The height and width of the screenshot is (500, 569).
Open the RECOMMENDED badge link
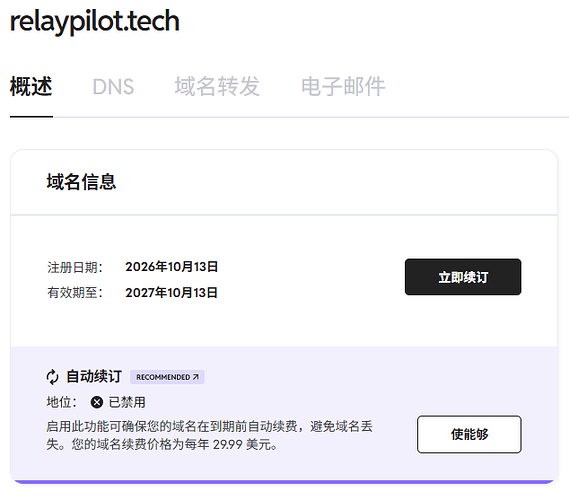pyautogui.click(x=167, y=377)
